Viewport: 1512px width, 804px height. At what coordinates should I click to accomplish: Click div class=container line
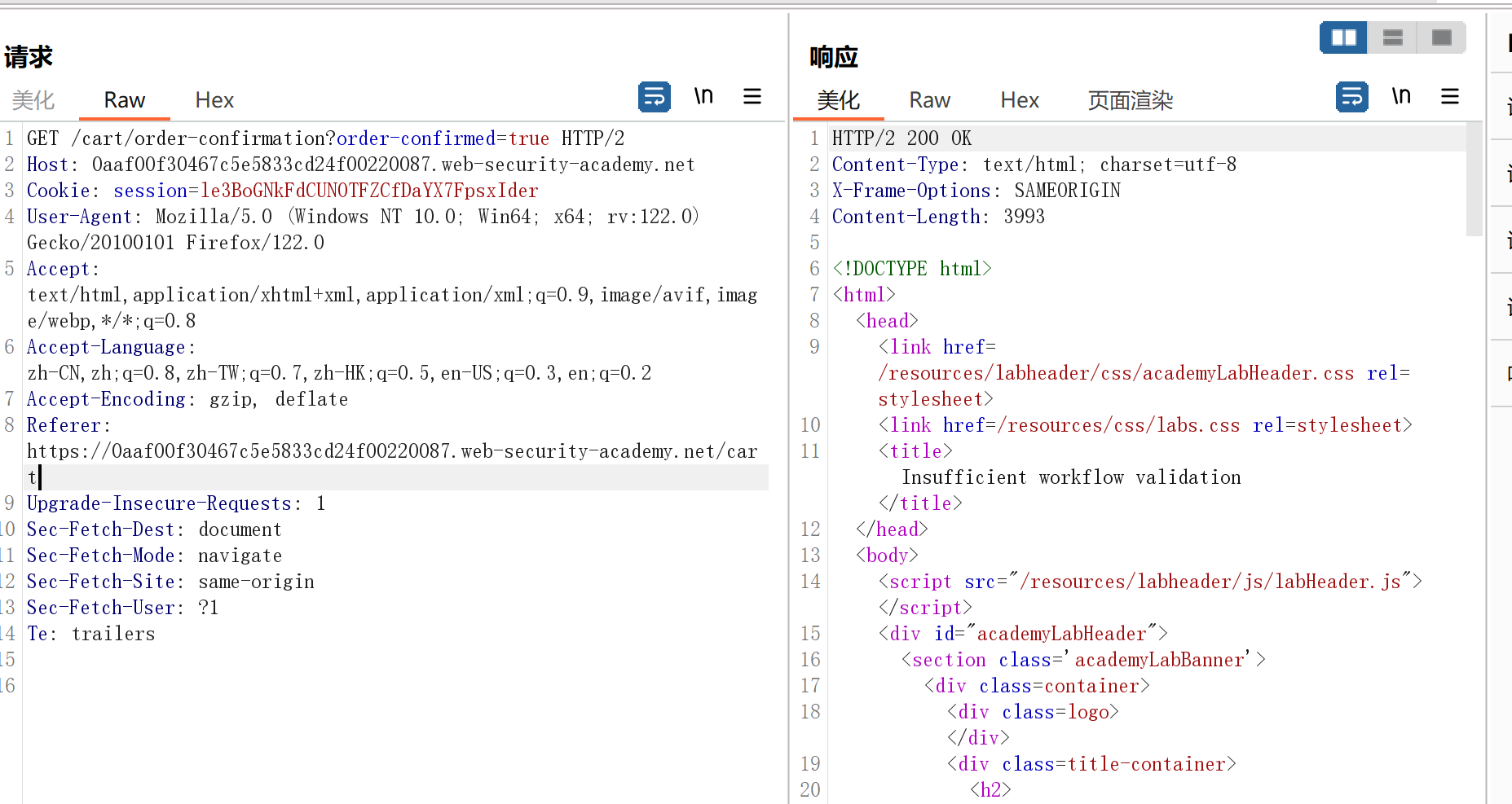click(1037, 686)
